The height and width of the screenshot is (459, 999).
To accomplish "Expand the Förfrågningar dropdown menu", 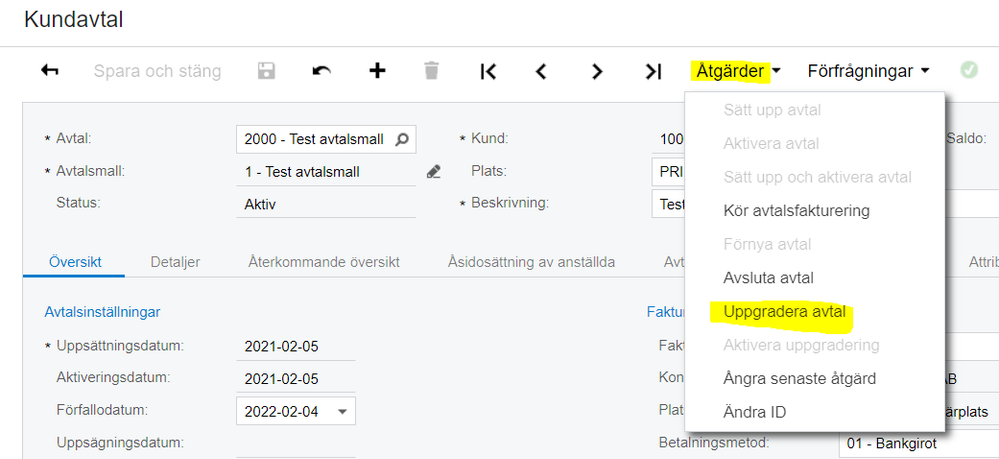I will point(868,71).
